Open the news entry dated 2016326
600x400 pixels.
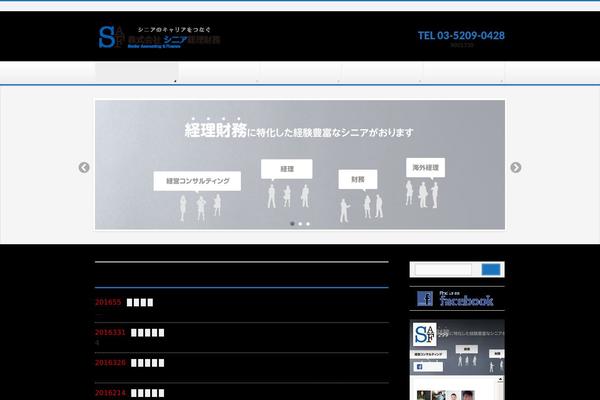click(x=129, y=363)
